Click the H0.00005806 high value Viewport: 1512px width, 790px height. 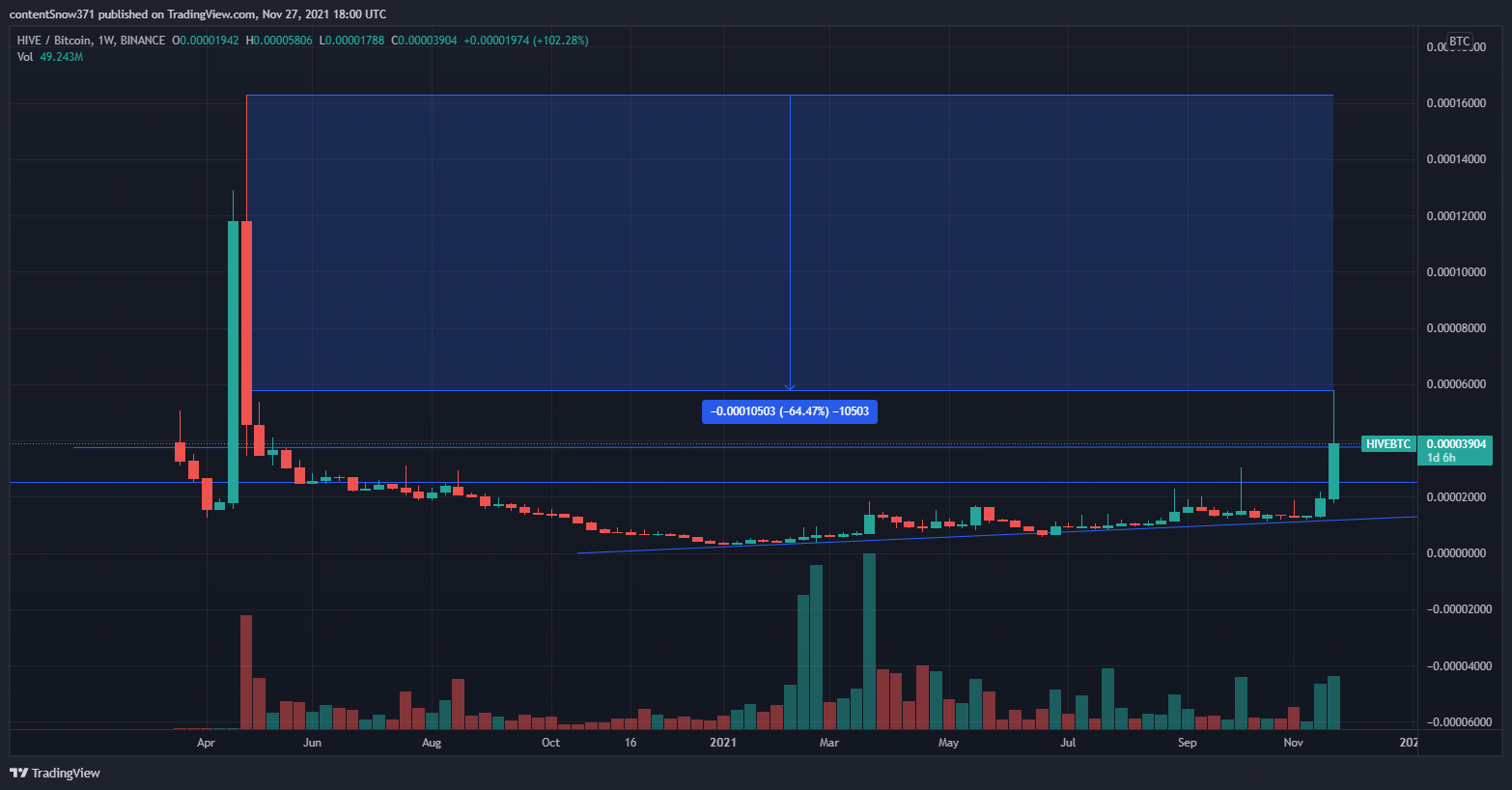coord(279,41)
